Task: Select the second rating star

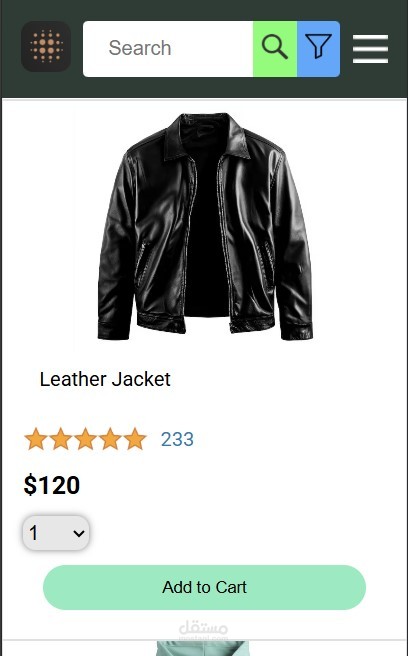Action: click(61, 439)
